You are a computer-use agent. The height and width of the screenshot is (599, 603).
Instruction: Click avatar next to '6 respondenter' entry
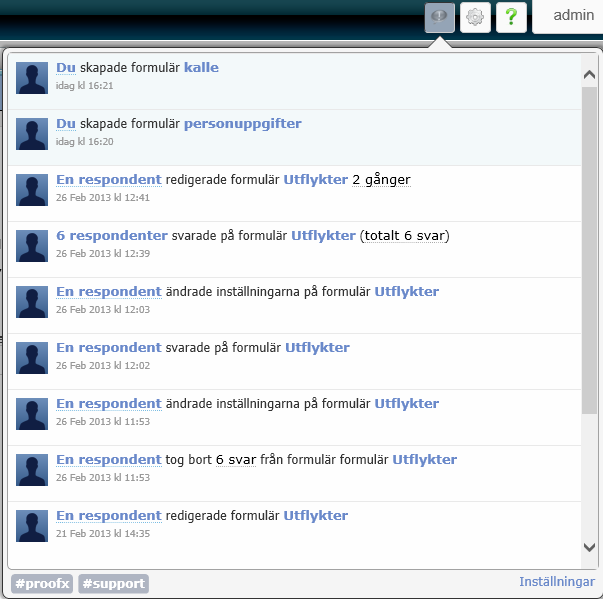[33, 246]
